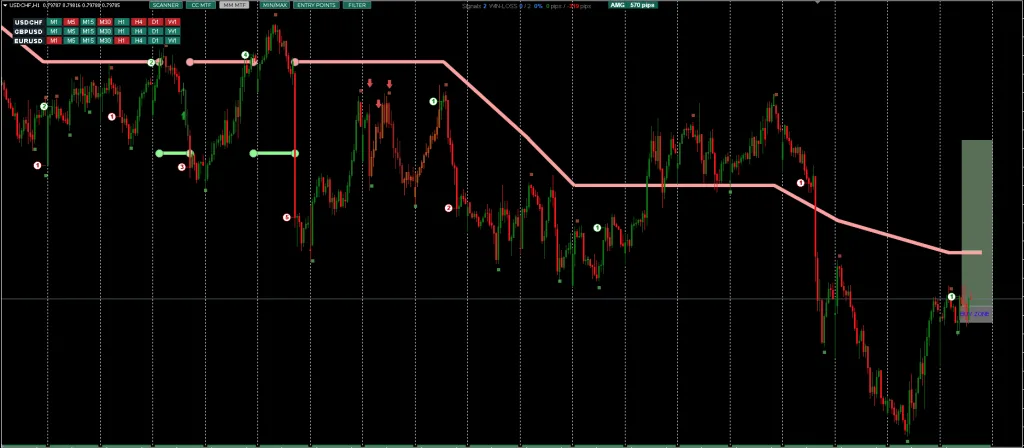
Task: Choose EURUSD H4 timeframe cell
Action: [138, 40]
